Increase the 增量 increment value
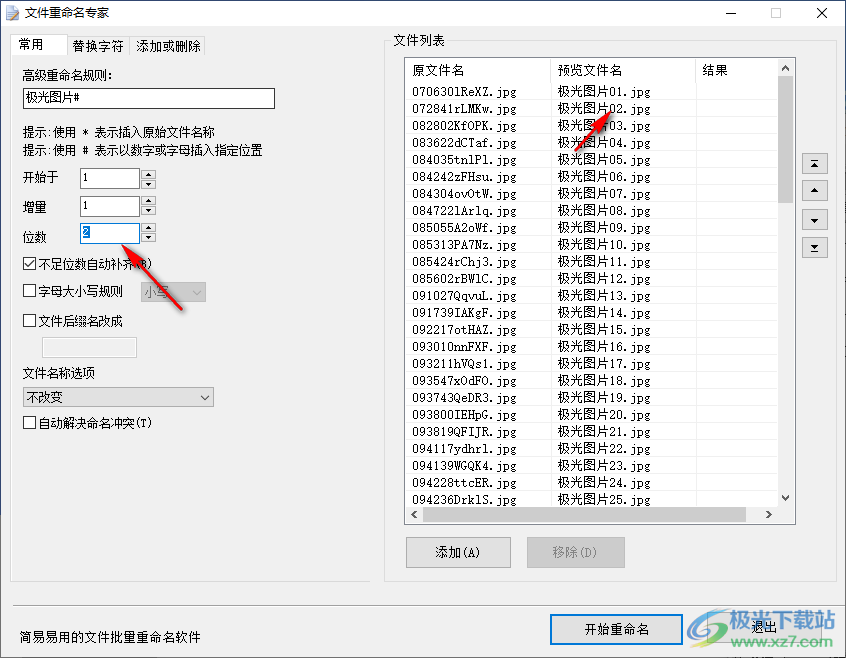Screen dimensions: 846x658 [148, 201]
